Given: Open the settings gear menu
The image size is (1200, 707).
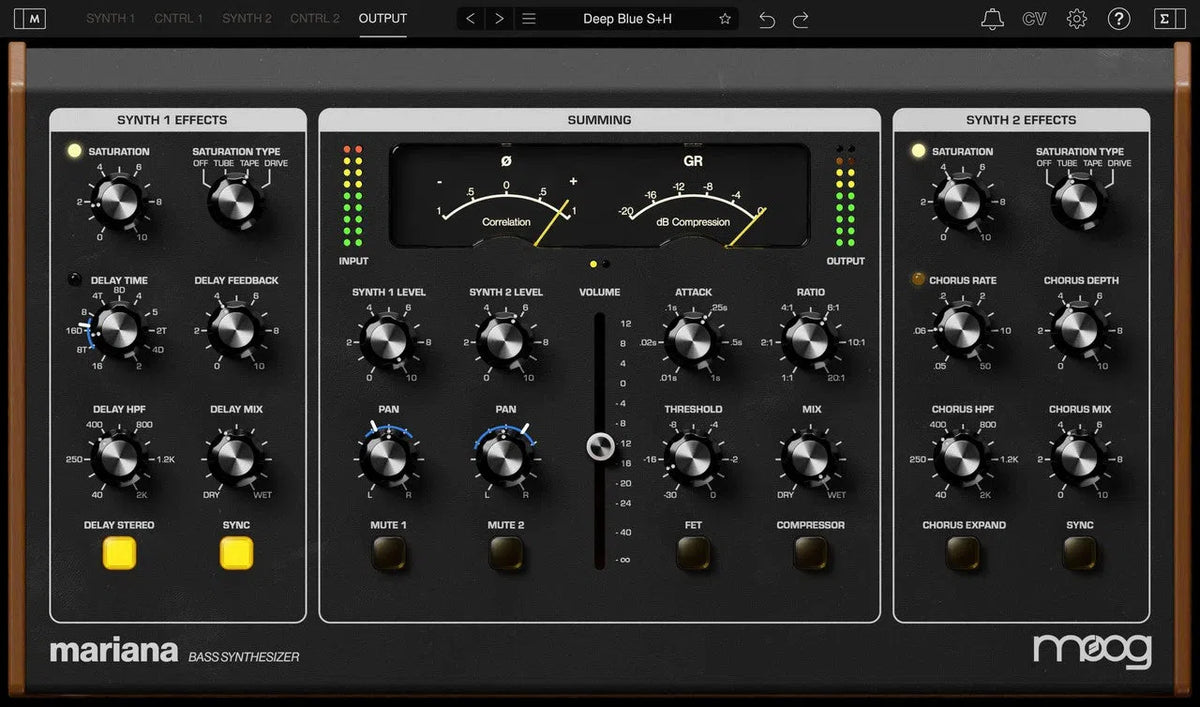Looking at the screenshot, I should (x=1077, y=18).
